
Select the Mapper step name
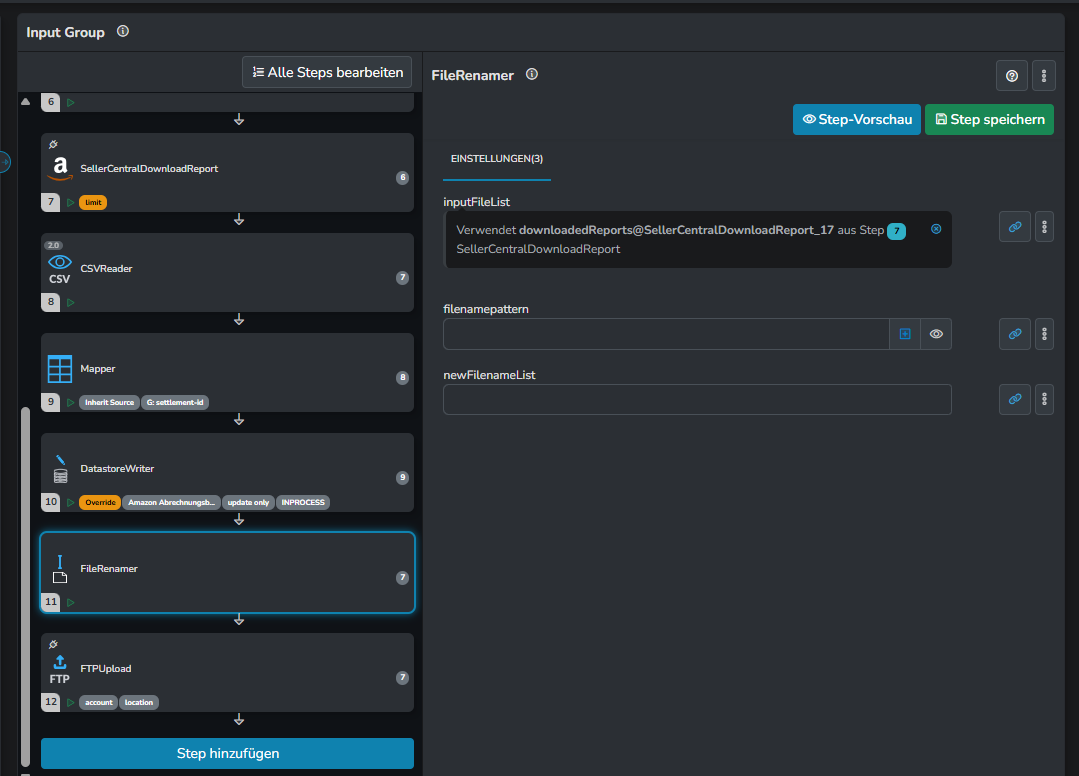point(98,369)
